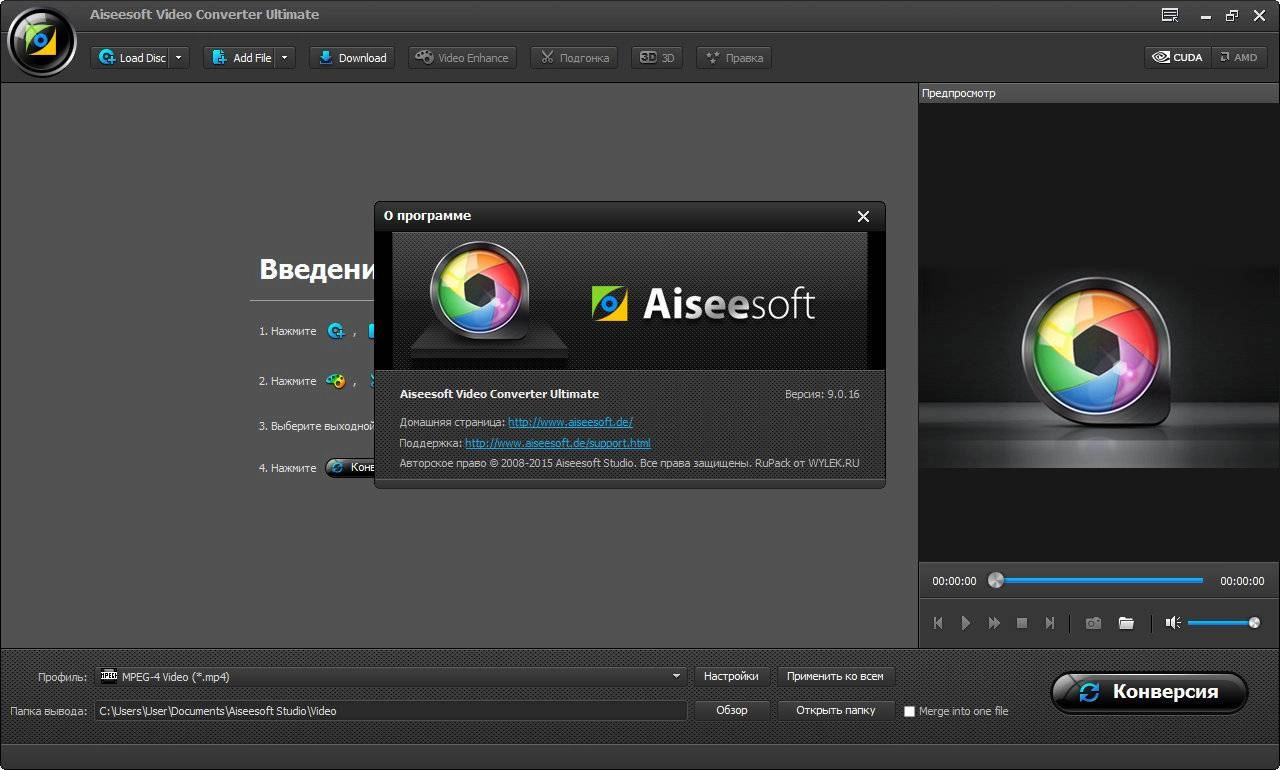This screenshot has height=770, width=1280.
Task: Click the Подгонка trim button
Action: pyautogui.click(x=574, y=58)
